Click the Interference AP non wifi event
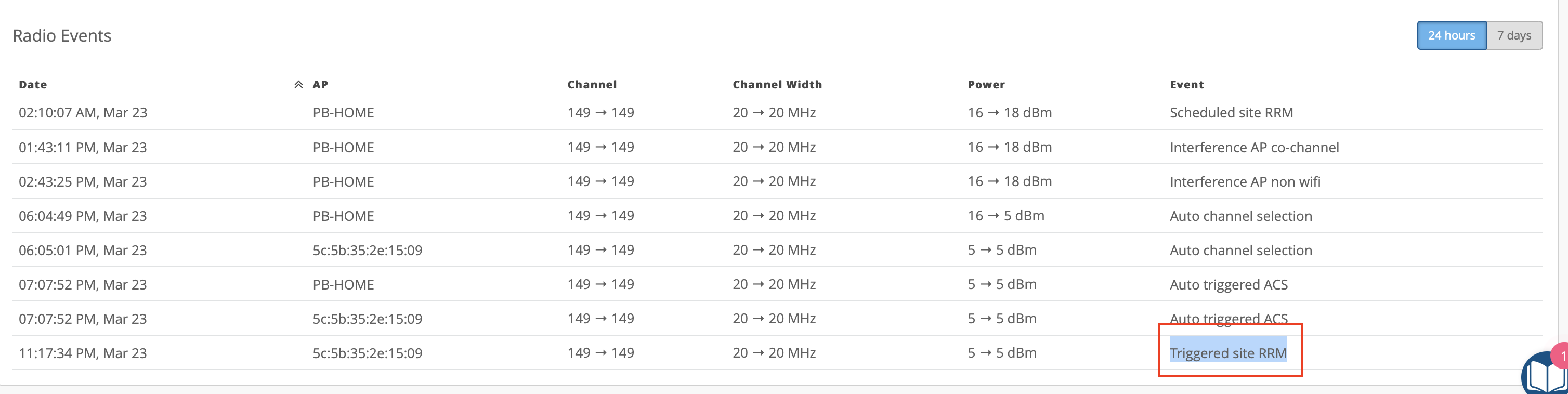This screenshot has height=394, width=1568. pos(1245,181)
